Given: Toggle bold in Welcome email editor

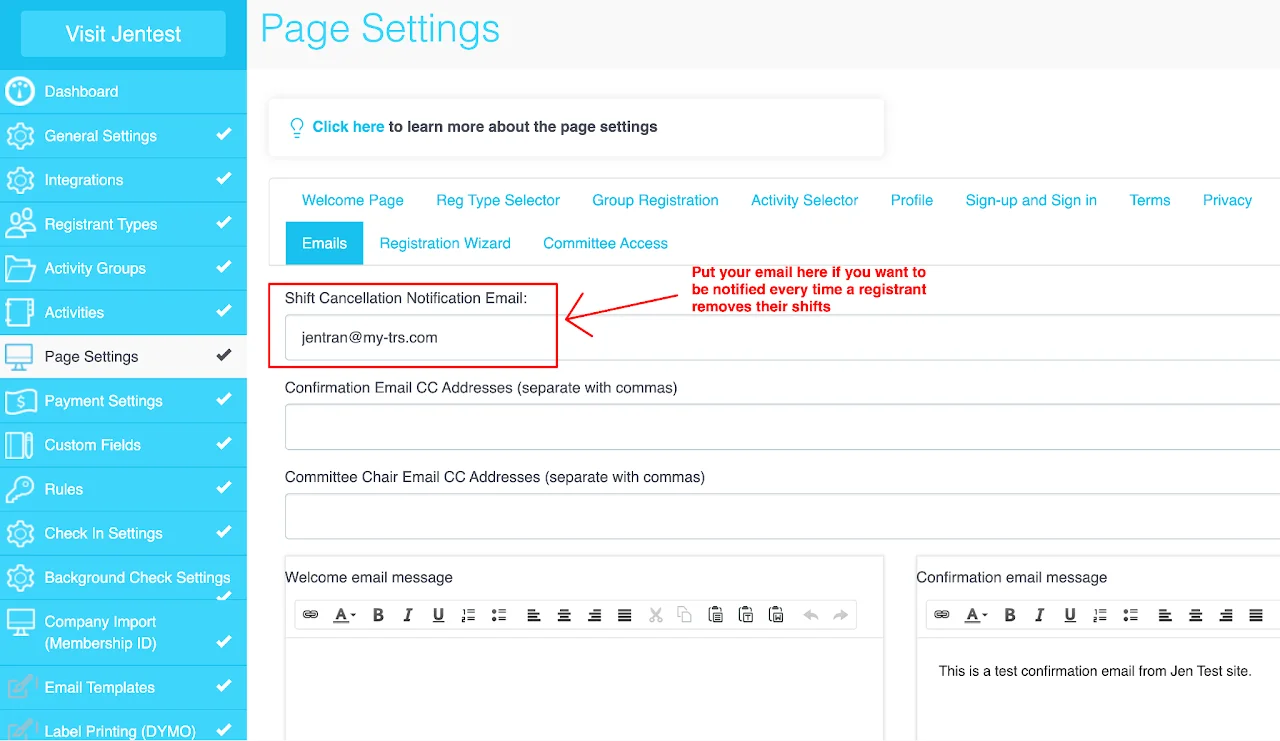Looking at the screenshot, I should [379, 615].
